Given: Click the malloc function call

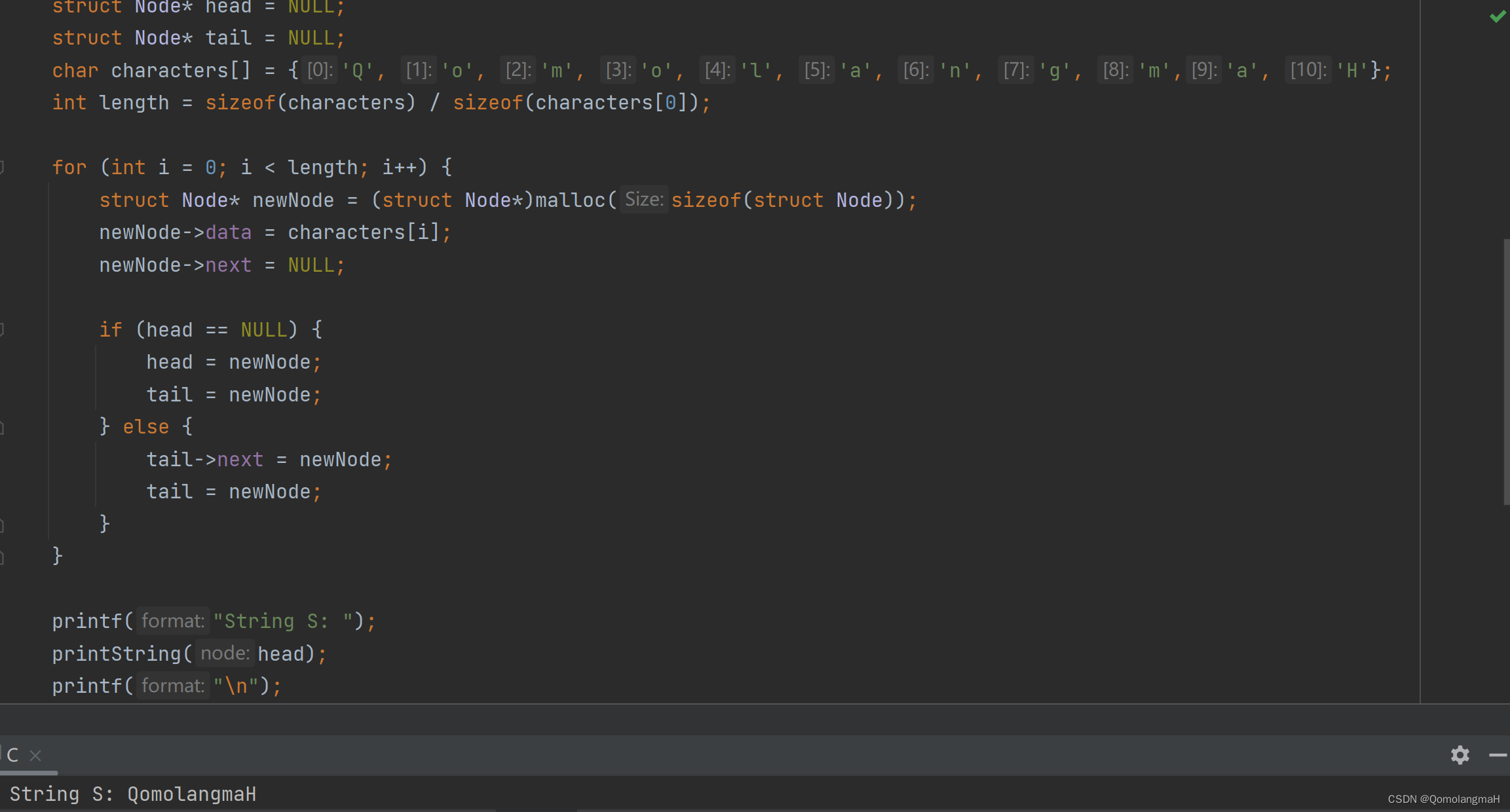Looking at the screenshot, I should tap(571, 200).
